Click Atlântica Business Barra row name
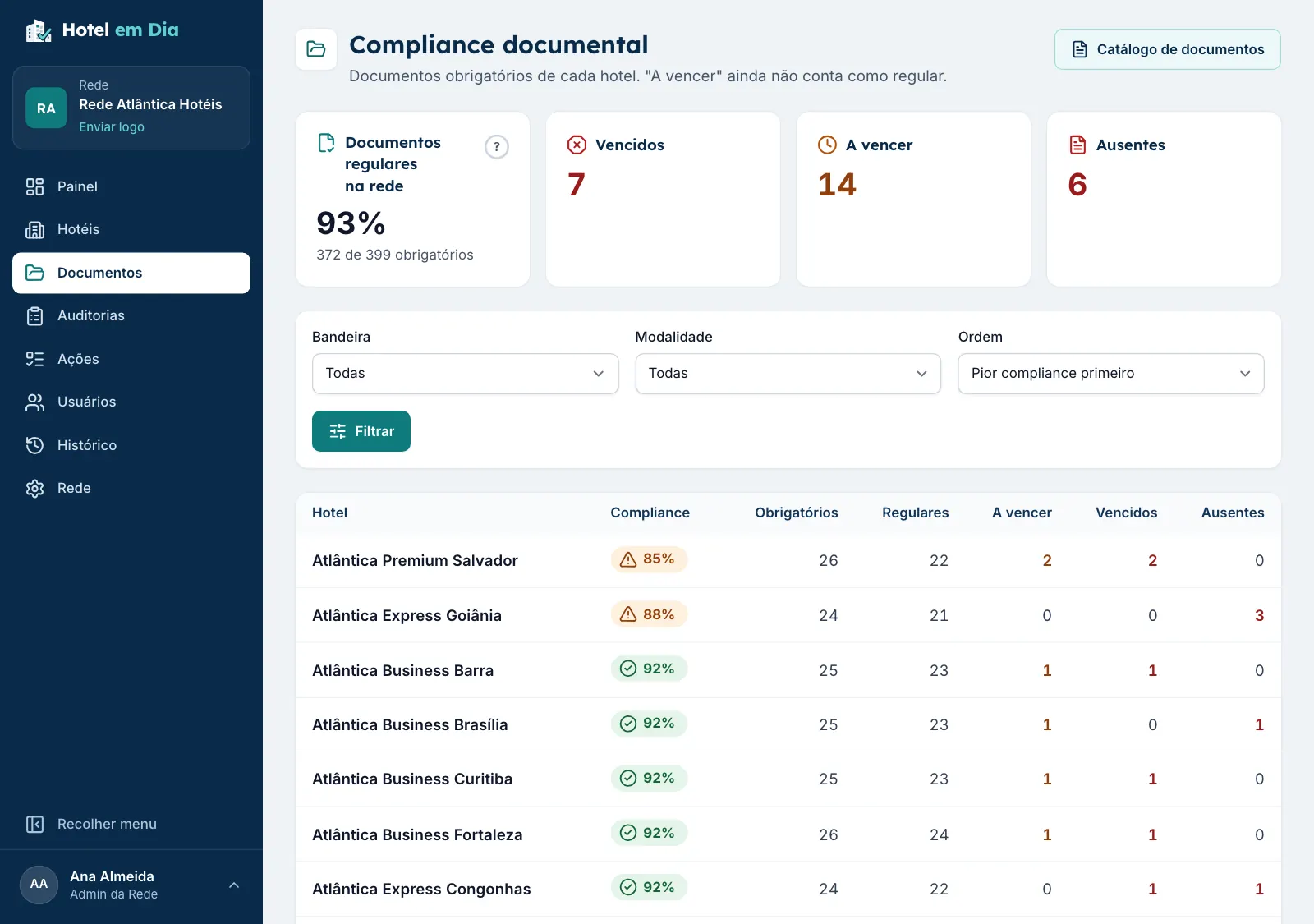The image size is (1314, 924). tap(402, 670)
